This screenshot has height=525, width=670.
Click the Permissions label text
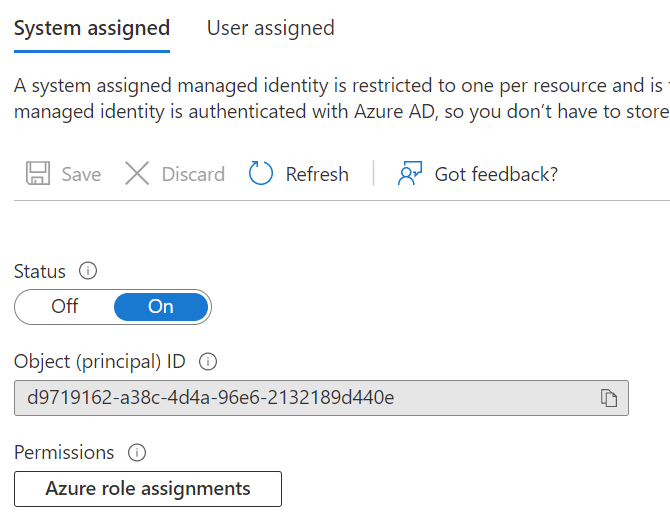tap(64, 453)
